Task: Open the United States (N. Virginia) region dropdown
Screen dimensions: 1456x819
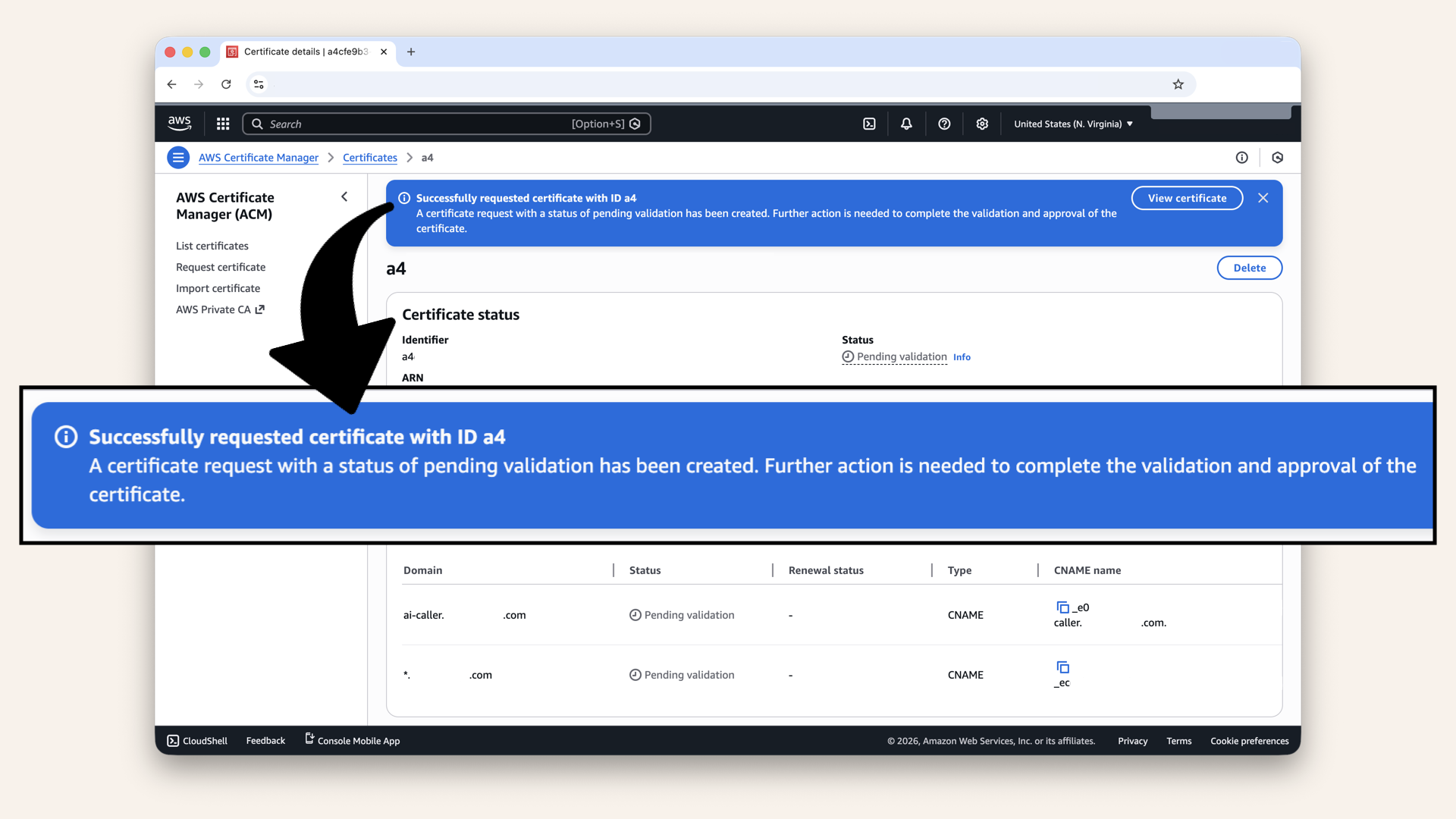Action: tap(1072, 123)
